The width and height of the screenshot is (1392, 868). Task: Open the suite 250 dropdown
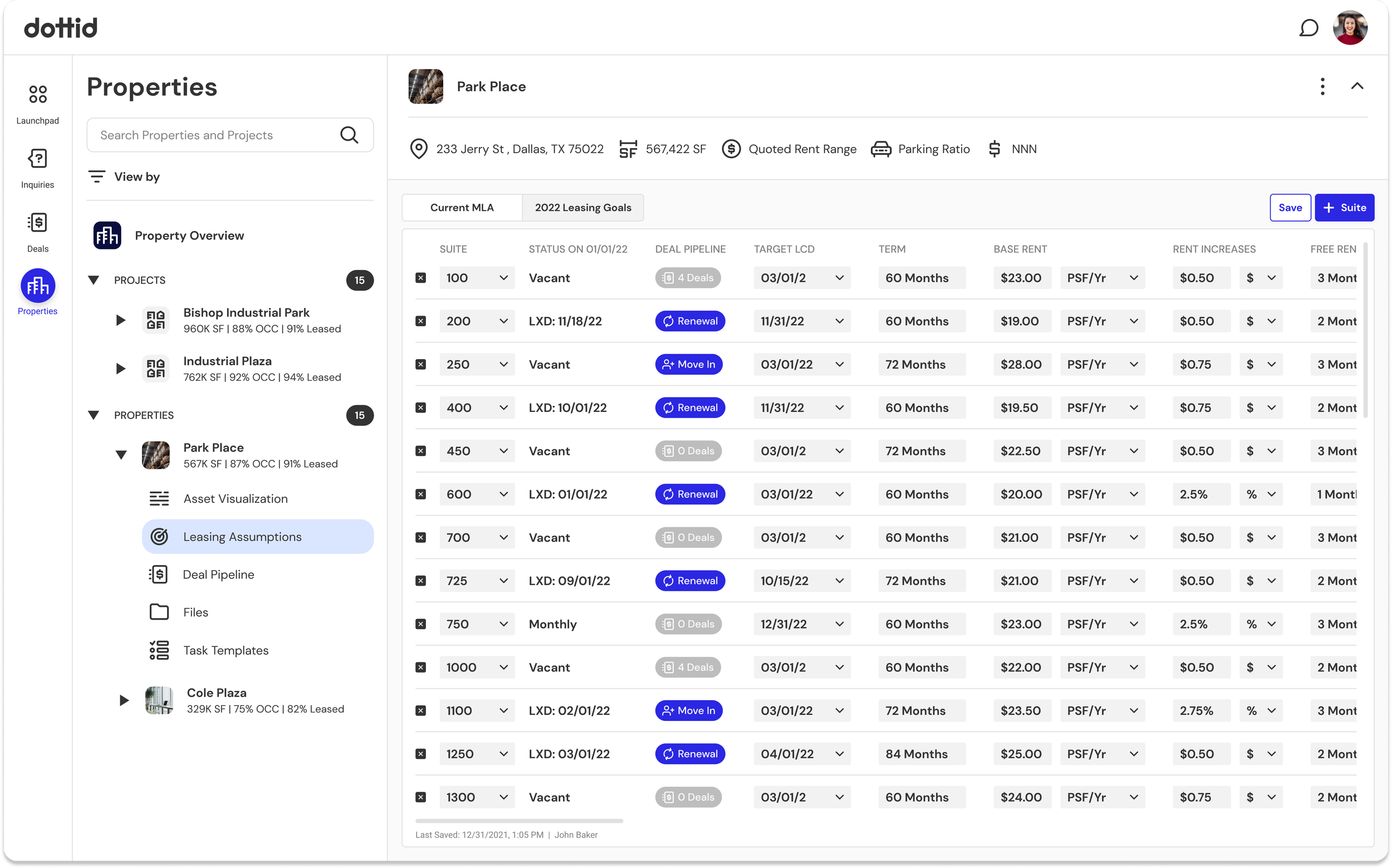click(503, 365)
